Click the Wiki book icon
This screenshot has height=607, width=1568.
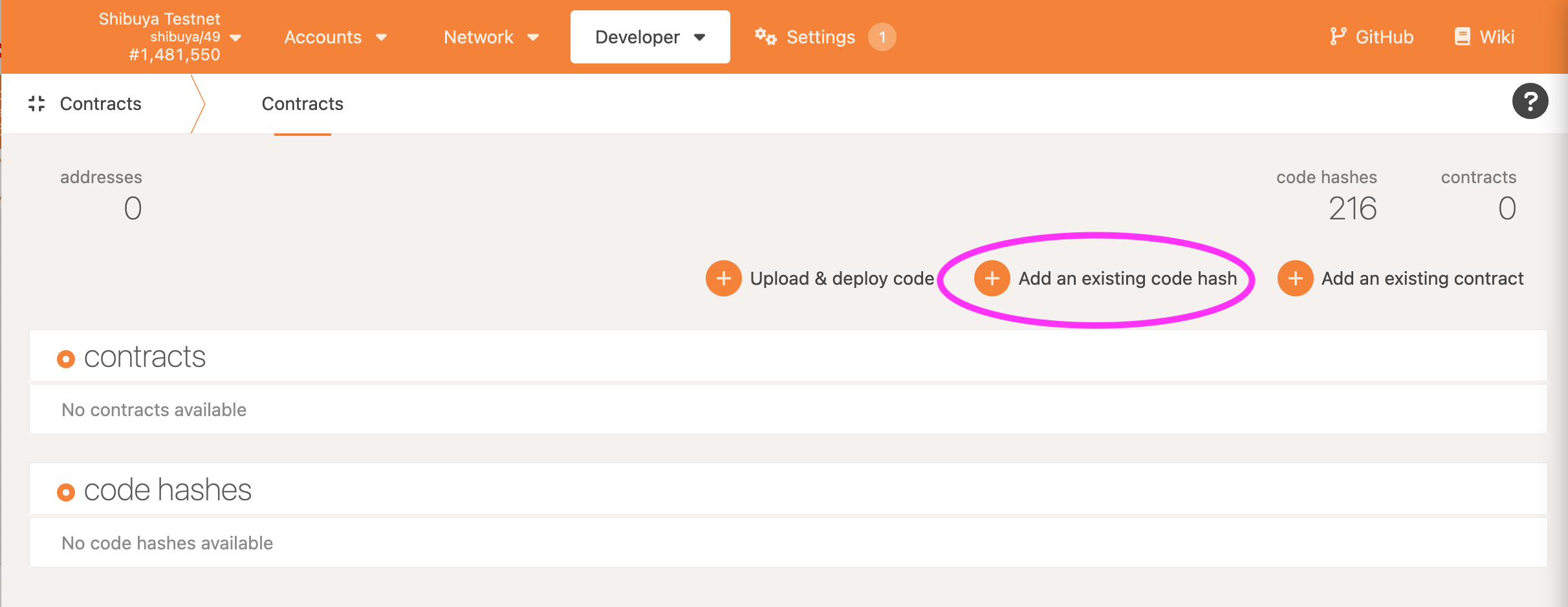tap(1462, 37)
